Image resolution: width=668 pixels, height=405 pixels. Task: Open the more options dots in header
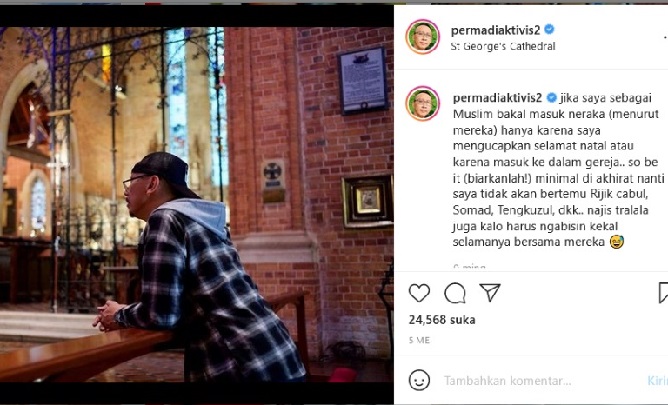[665, 37]
